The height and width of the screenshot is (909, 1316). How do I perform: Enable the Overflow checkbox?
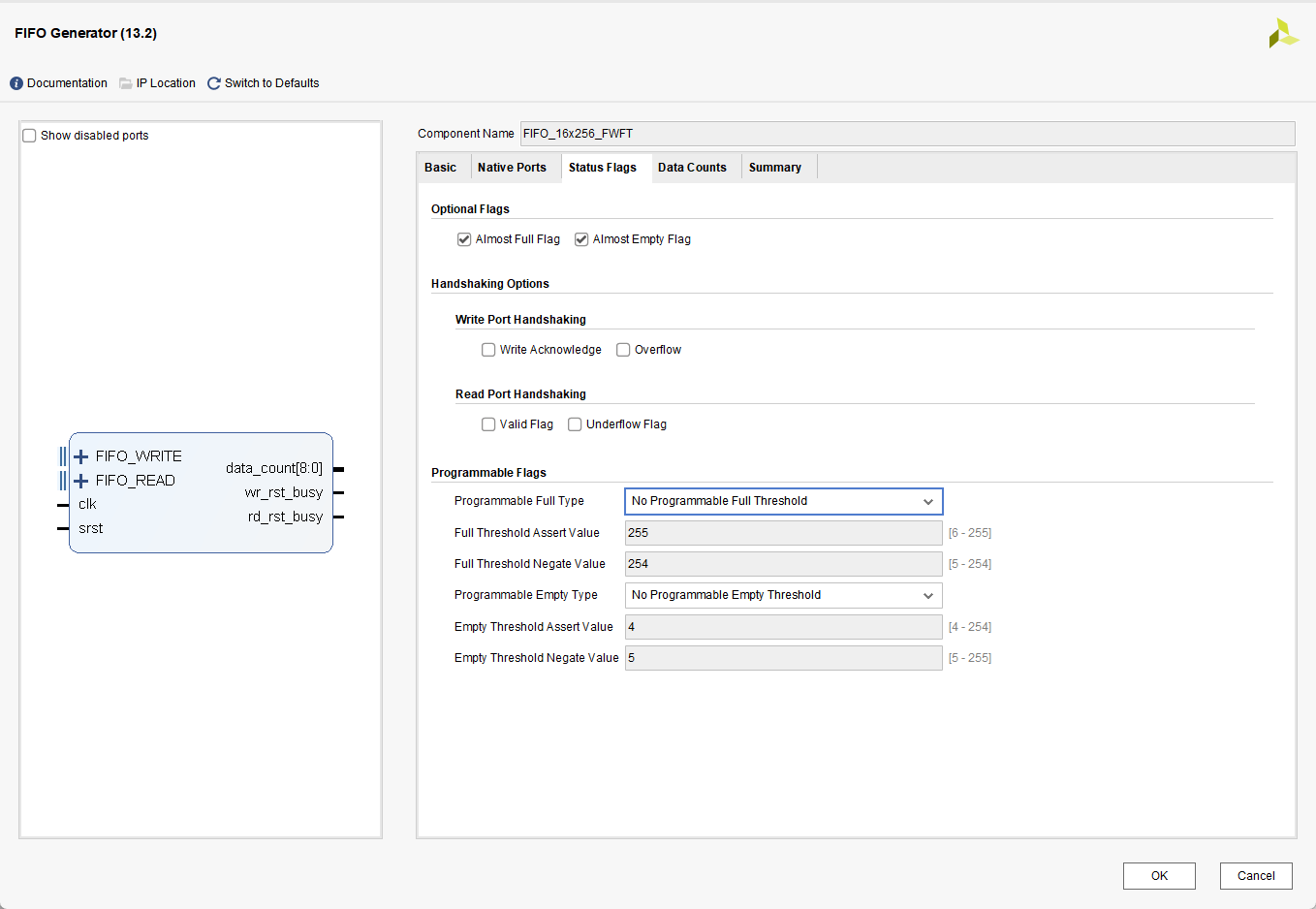coord(623,350)
